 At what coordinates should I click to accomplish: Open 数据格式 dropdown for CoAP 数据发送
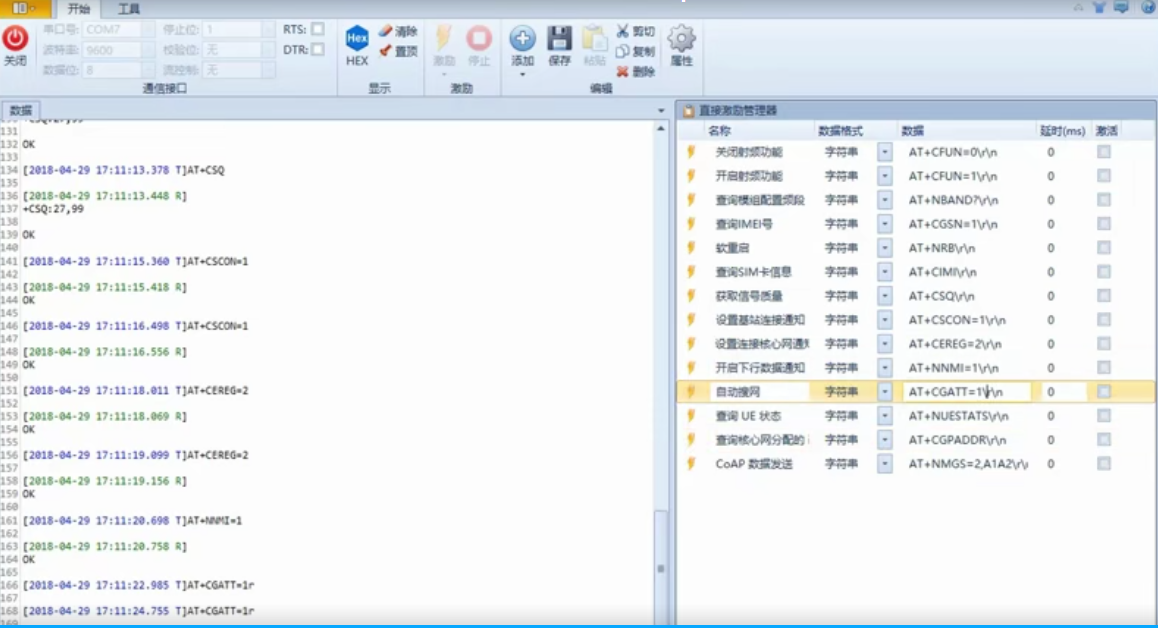coord(884,464)
